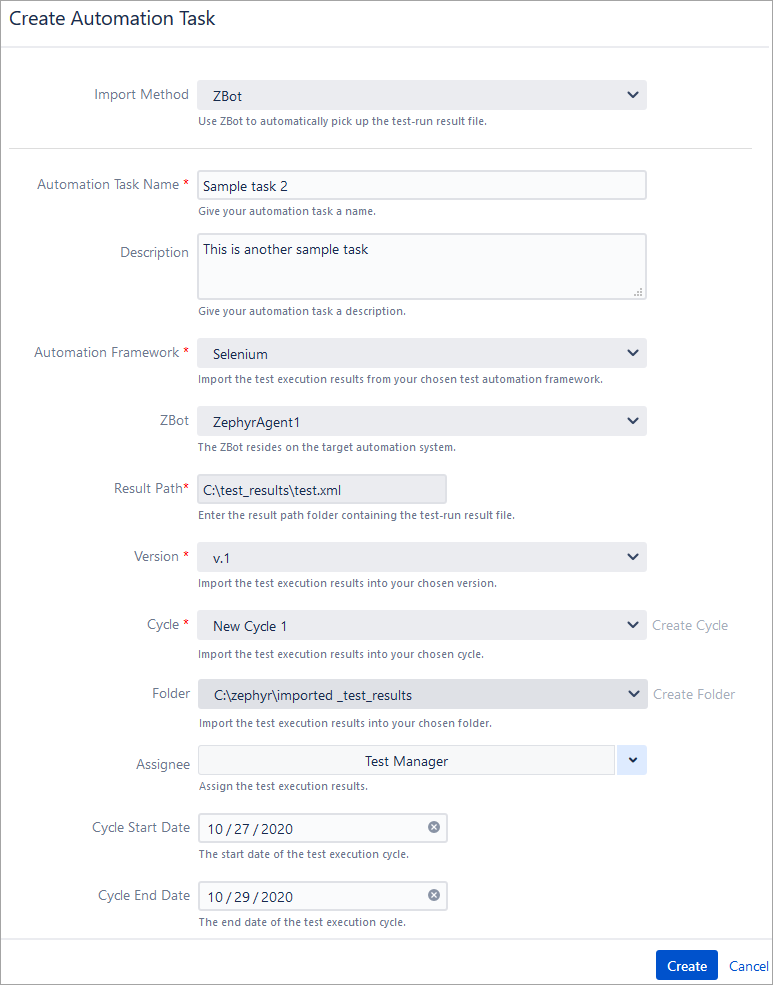Open the Version dropdown showing v.1
773x985 pixels.
click(420, 556)
